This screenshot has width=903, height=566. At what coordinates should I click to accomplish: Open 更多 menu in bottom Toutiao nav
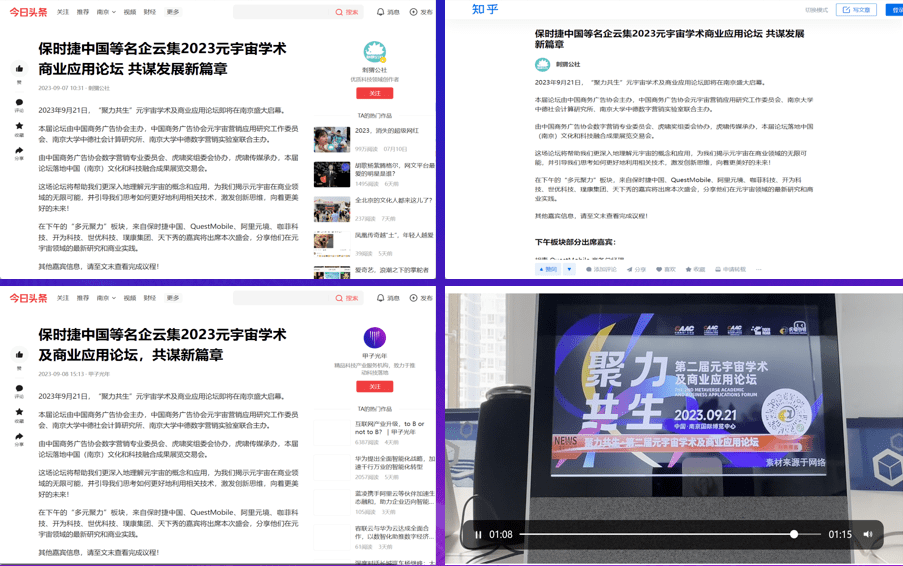173,298
